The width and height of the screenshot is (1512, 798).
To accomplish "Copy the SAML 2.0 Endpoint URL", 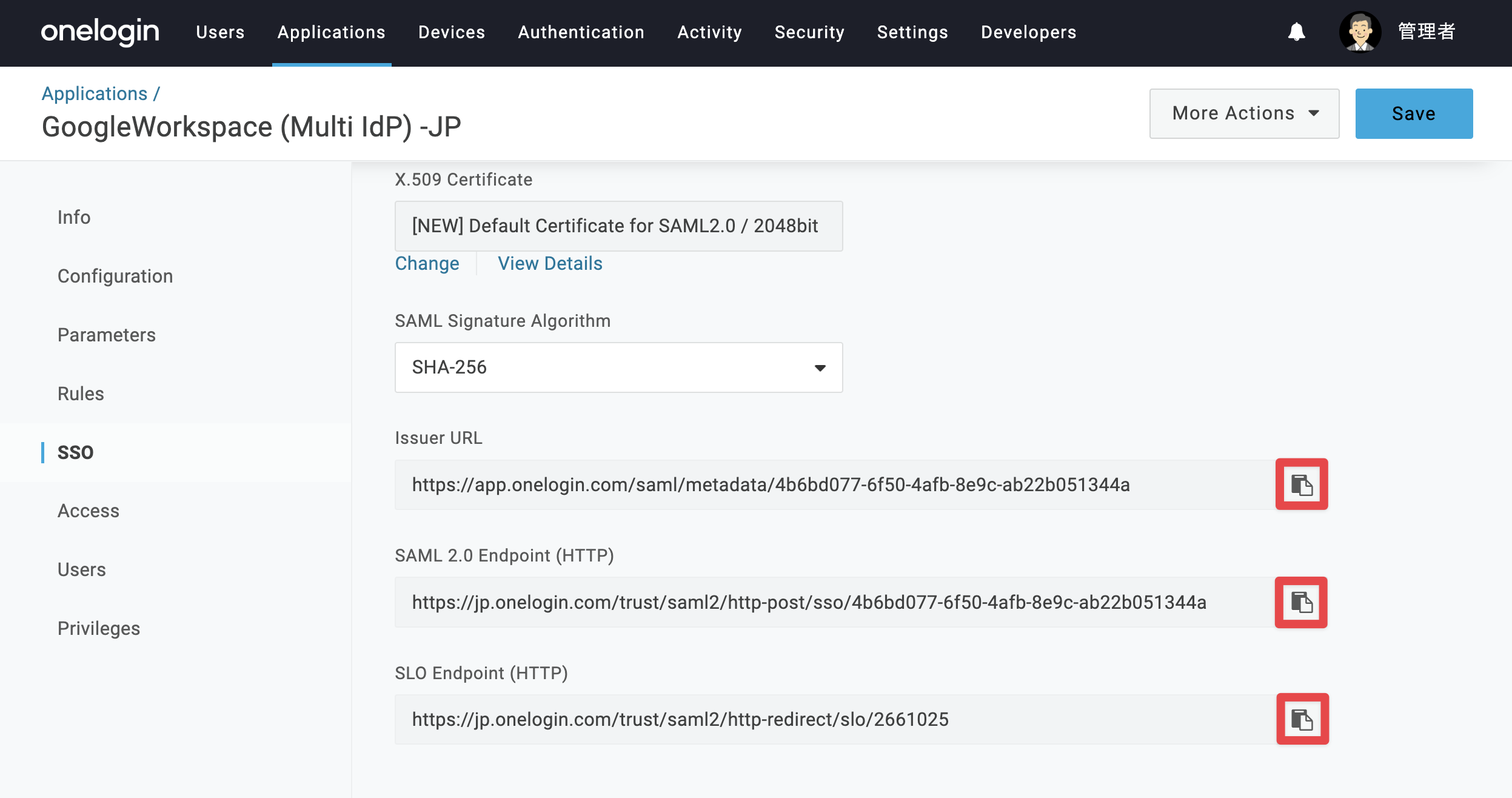I will pos(1301,602).
